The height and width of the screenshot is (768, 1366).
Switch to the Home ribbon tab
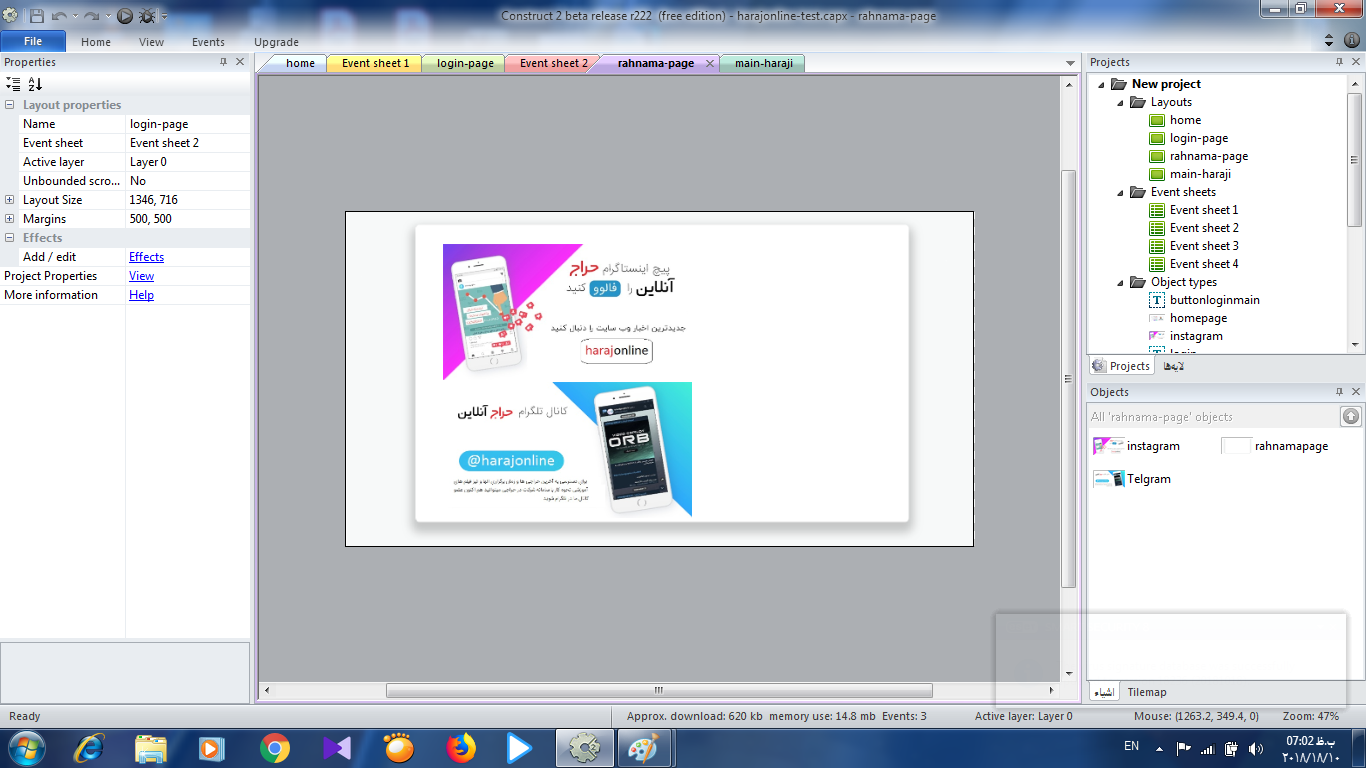tap(96, 42)
